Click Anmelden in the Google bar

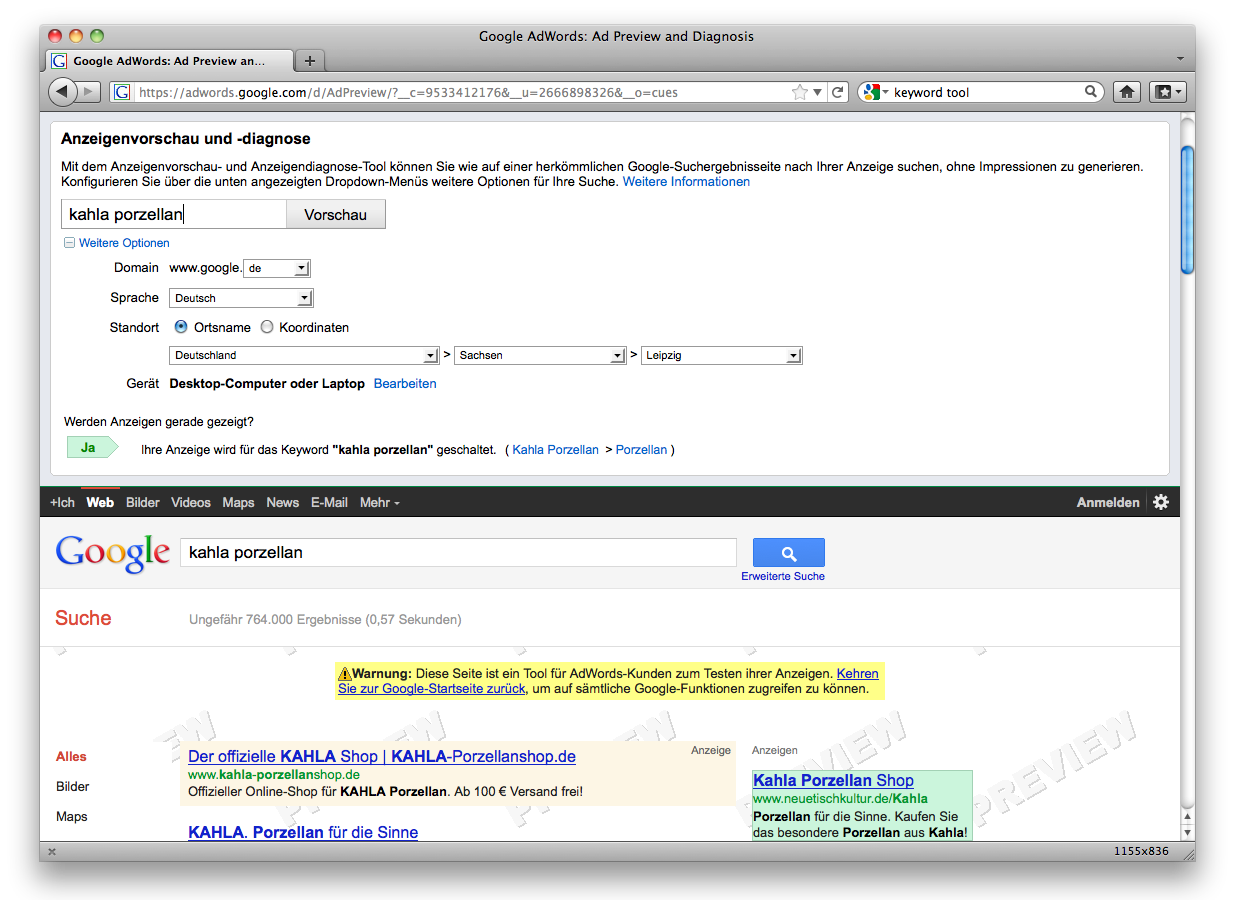1108,502
